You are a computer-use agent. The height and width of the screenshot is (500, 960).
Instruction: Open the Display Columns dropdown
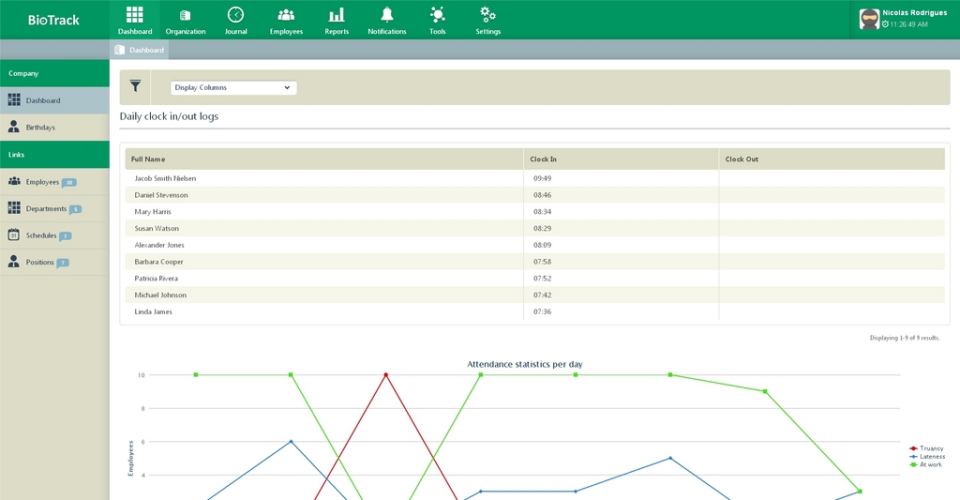(x=233, y=88)
